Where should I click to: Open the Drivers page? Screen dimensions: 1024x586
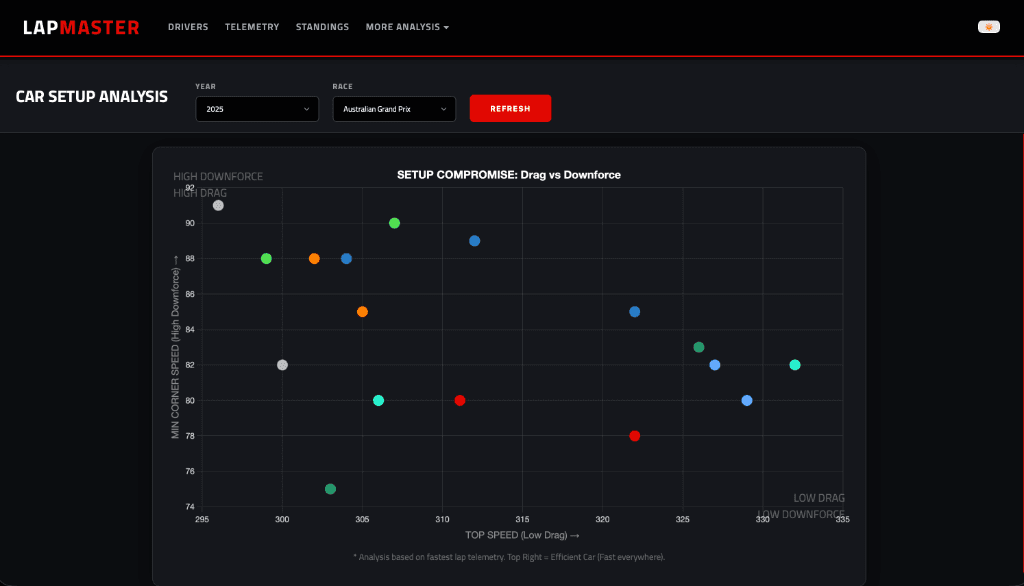[188, 27]
